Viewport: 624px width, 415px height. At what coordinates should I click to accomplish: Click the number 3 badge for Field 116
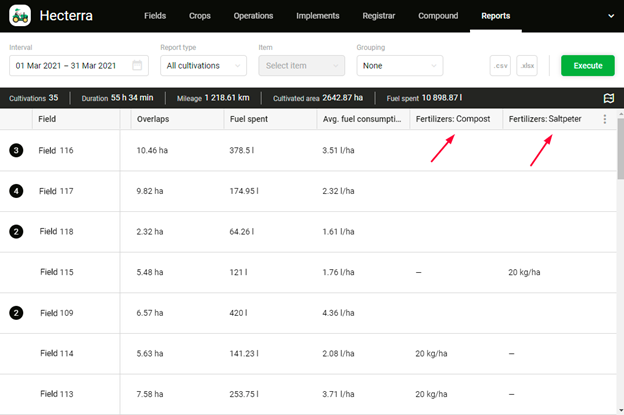[16, 150]
